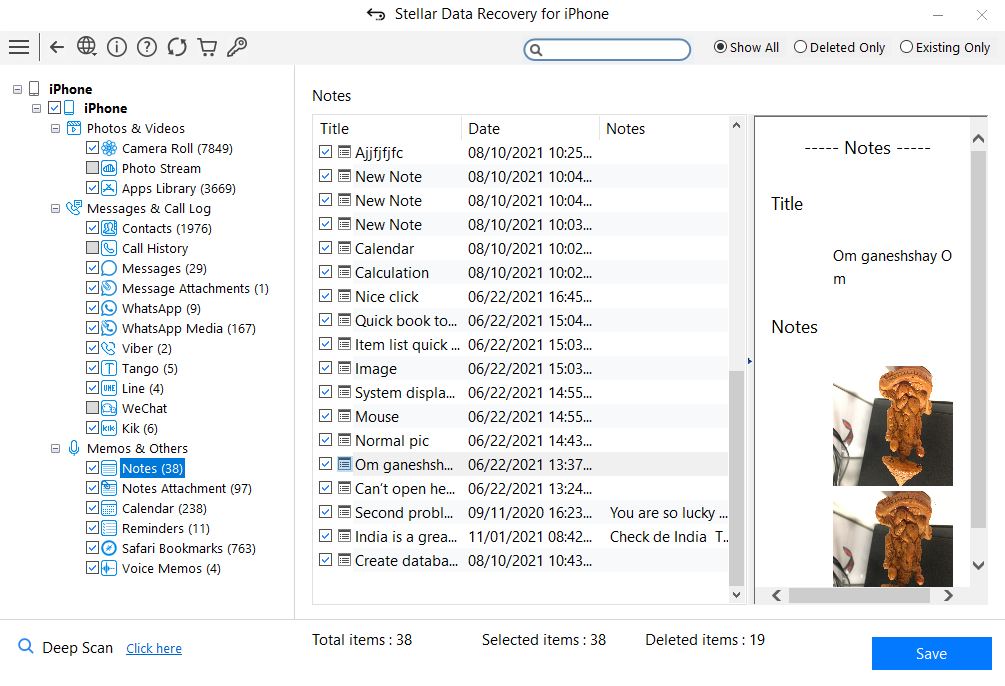Sort notes by Date column header
This screenshot has width=1005, height=686.
529,128
